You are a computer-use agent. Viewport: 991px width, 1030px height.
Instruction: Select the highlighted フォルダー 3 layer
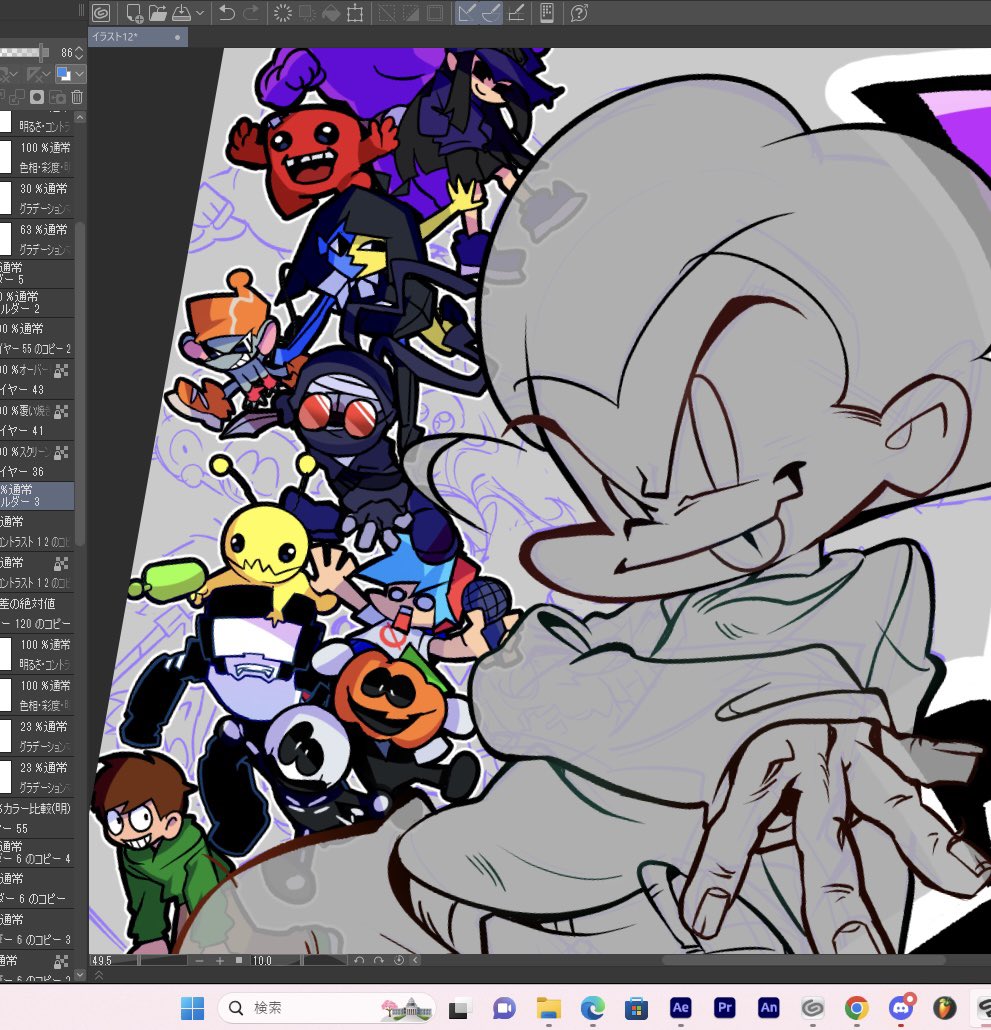[x=37, y=495]
